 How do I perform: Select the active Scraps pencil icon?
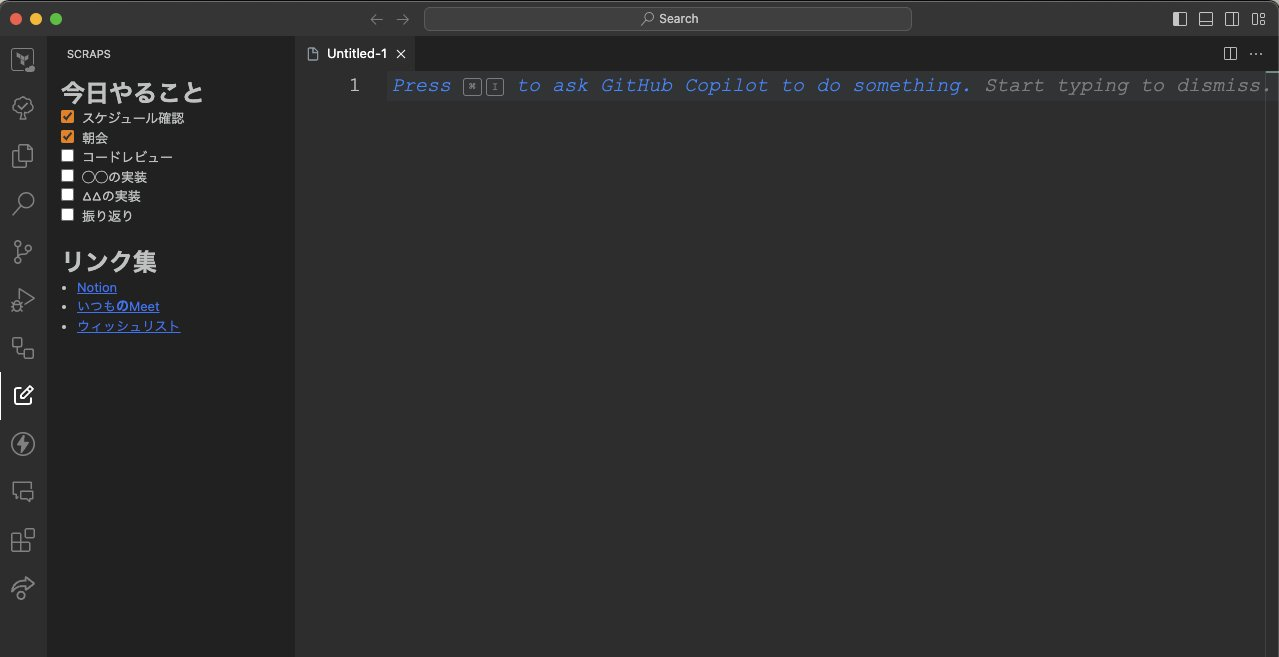click(22, 394)
